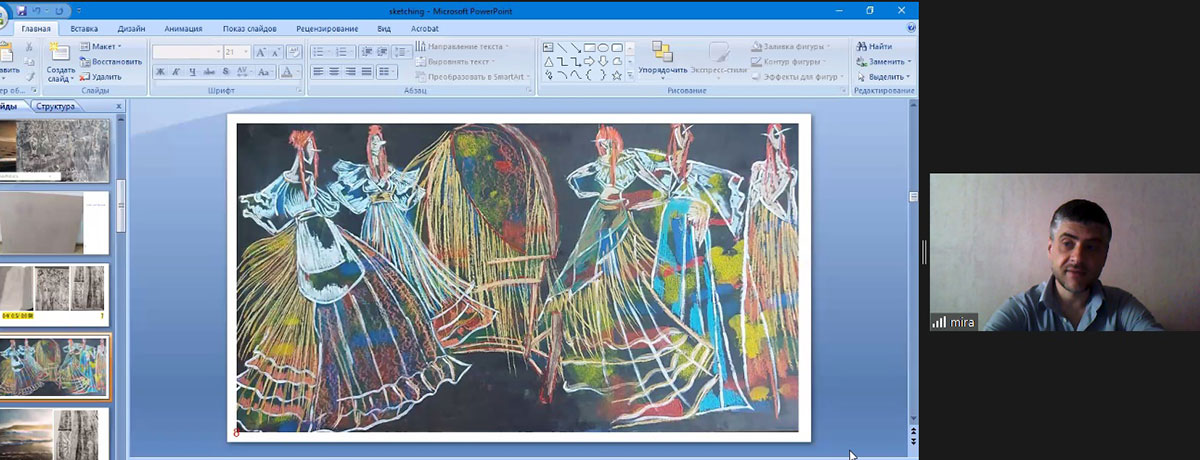Open the Макет layout dropdown
Screen dimensions: 1200x460
[x=100, y=46]
